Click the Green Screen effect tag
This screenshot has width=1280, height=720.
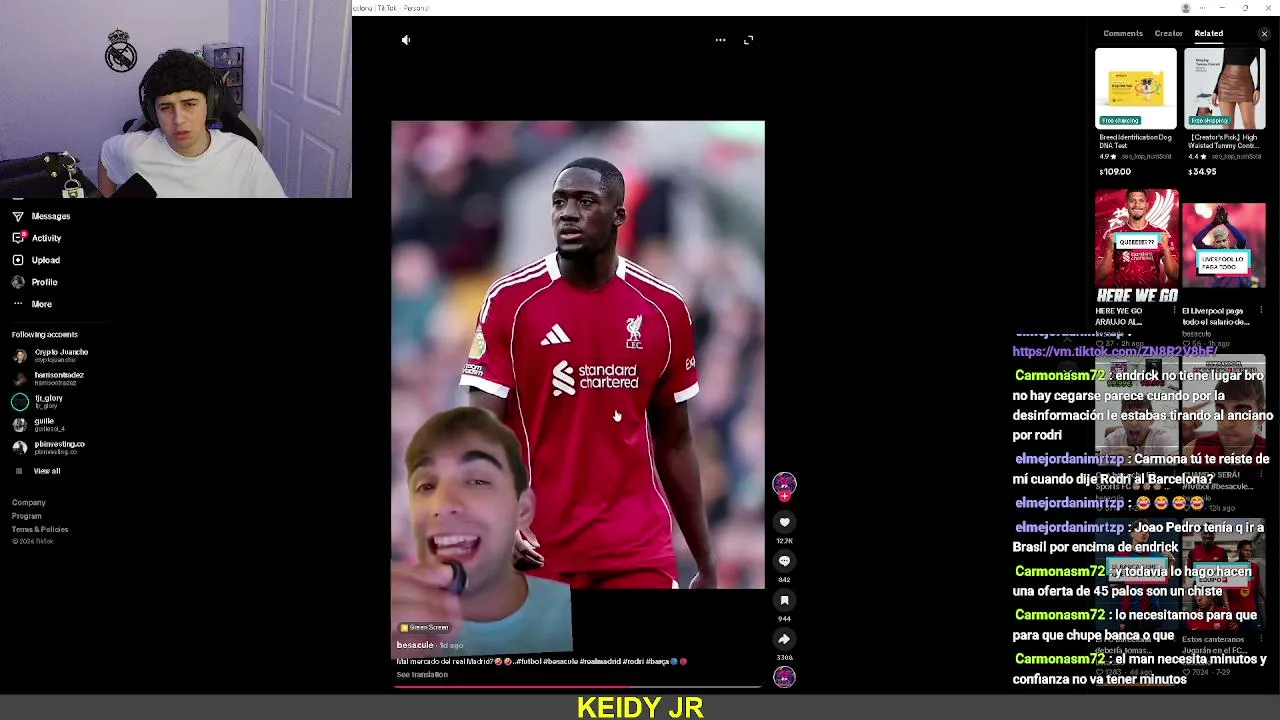(425, 628)
